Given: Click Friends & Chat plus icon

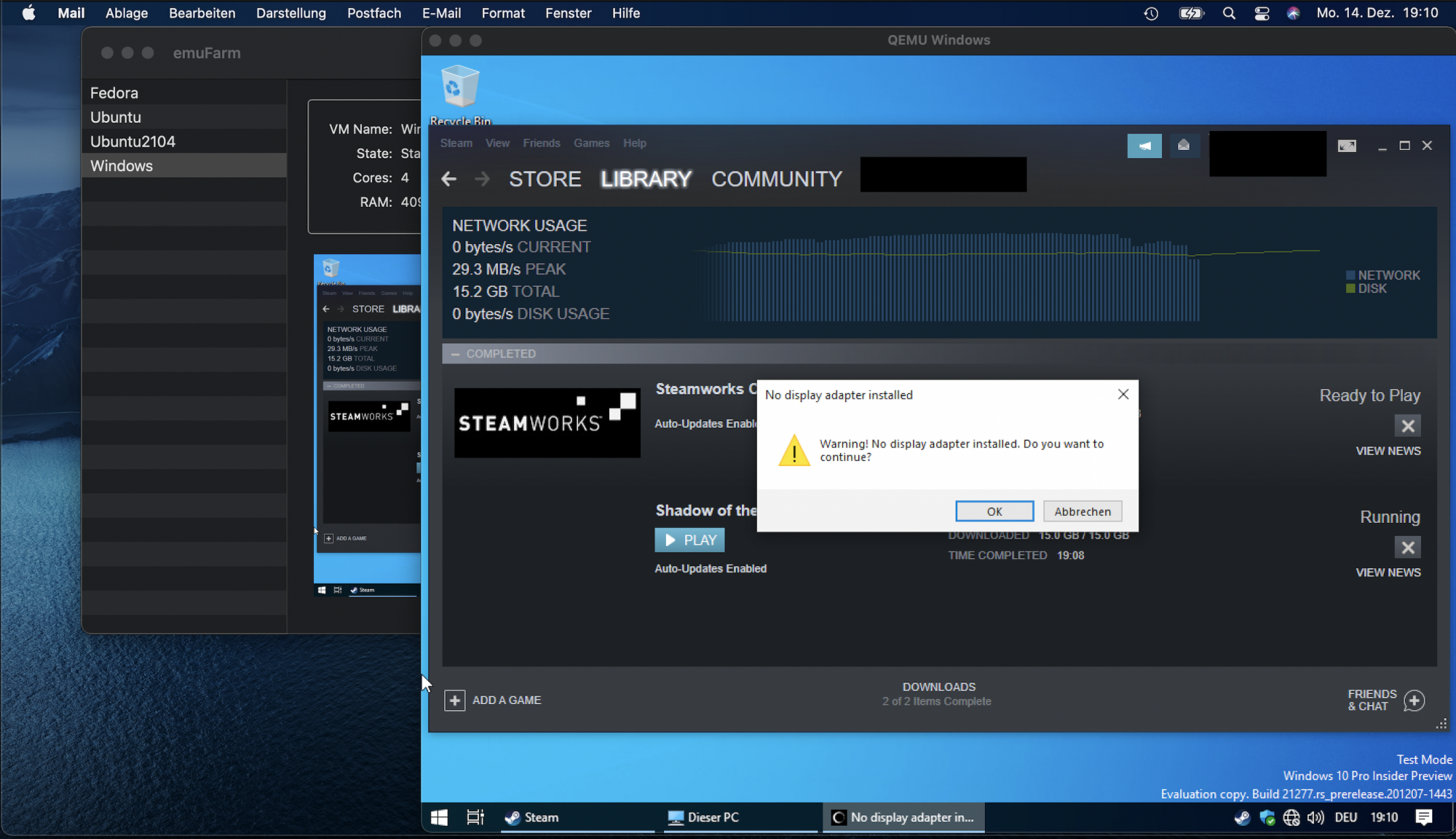Looking at the screenshot, I should pos(1414,701).
